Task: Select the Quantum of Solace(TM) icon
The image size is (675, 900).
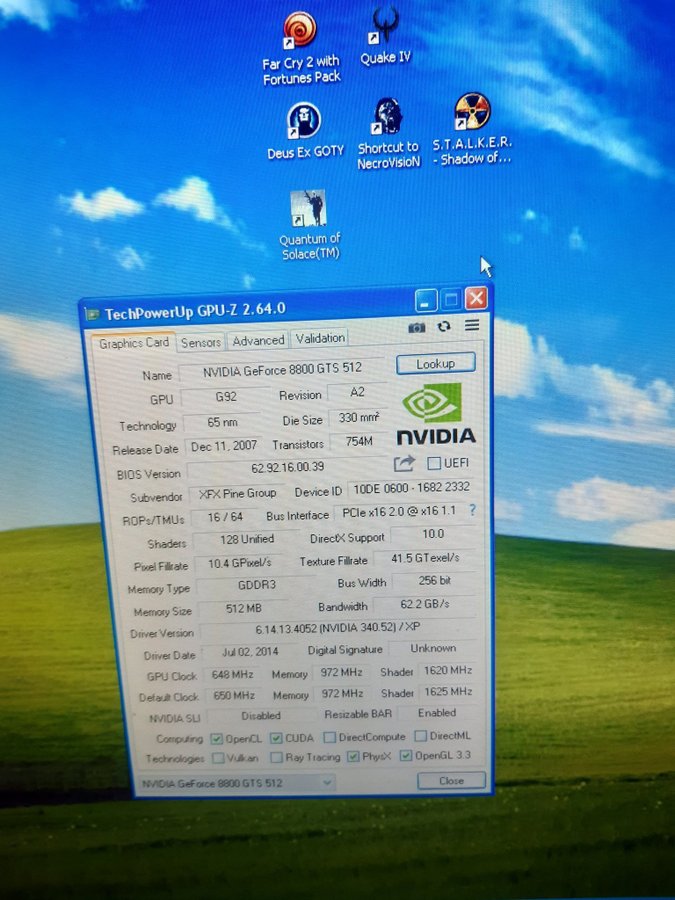Action: pyautogui.click(x=309, y=224)
